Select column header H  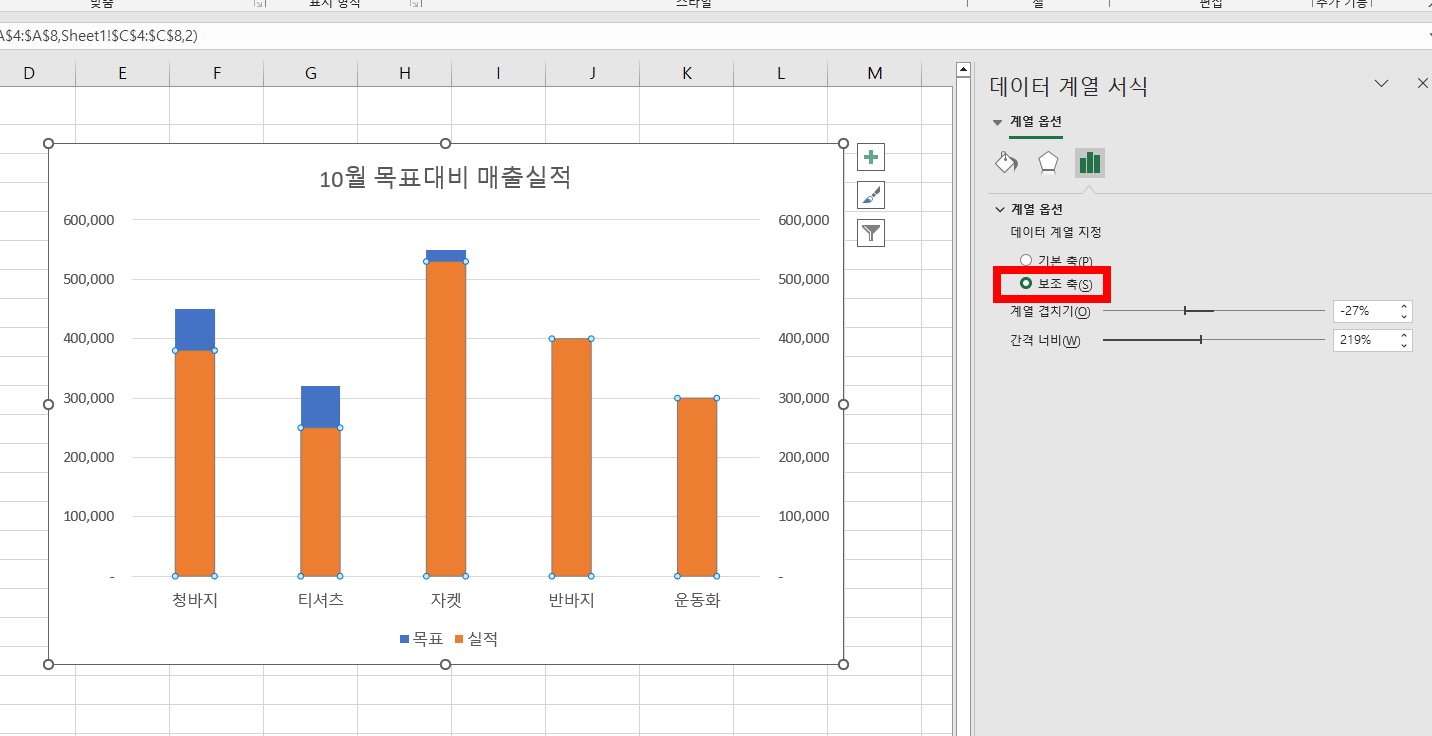(x=405, y=73)
